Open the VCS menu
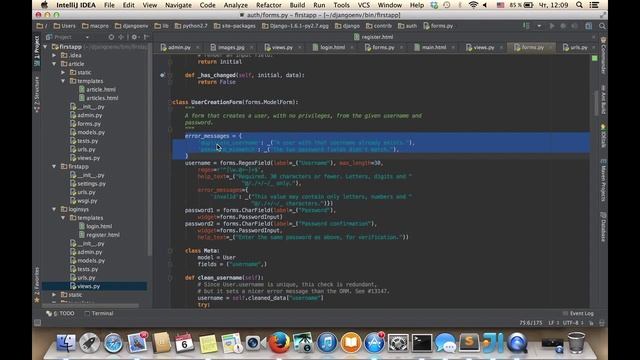 (363, 5)
